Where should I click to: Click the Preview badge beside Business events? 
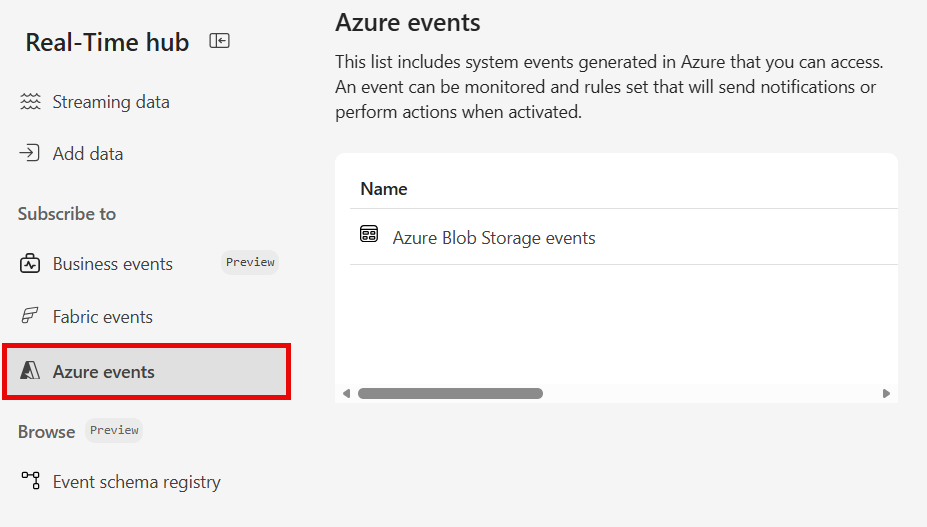(250, 262)
